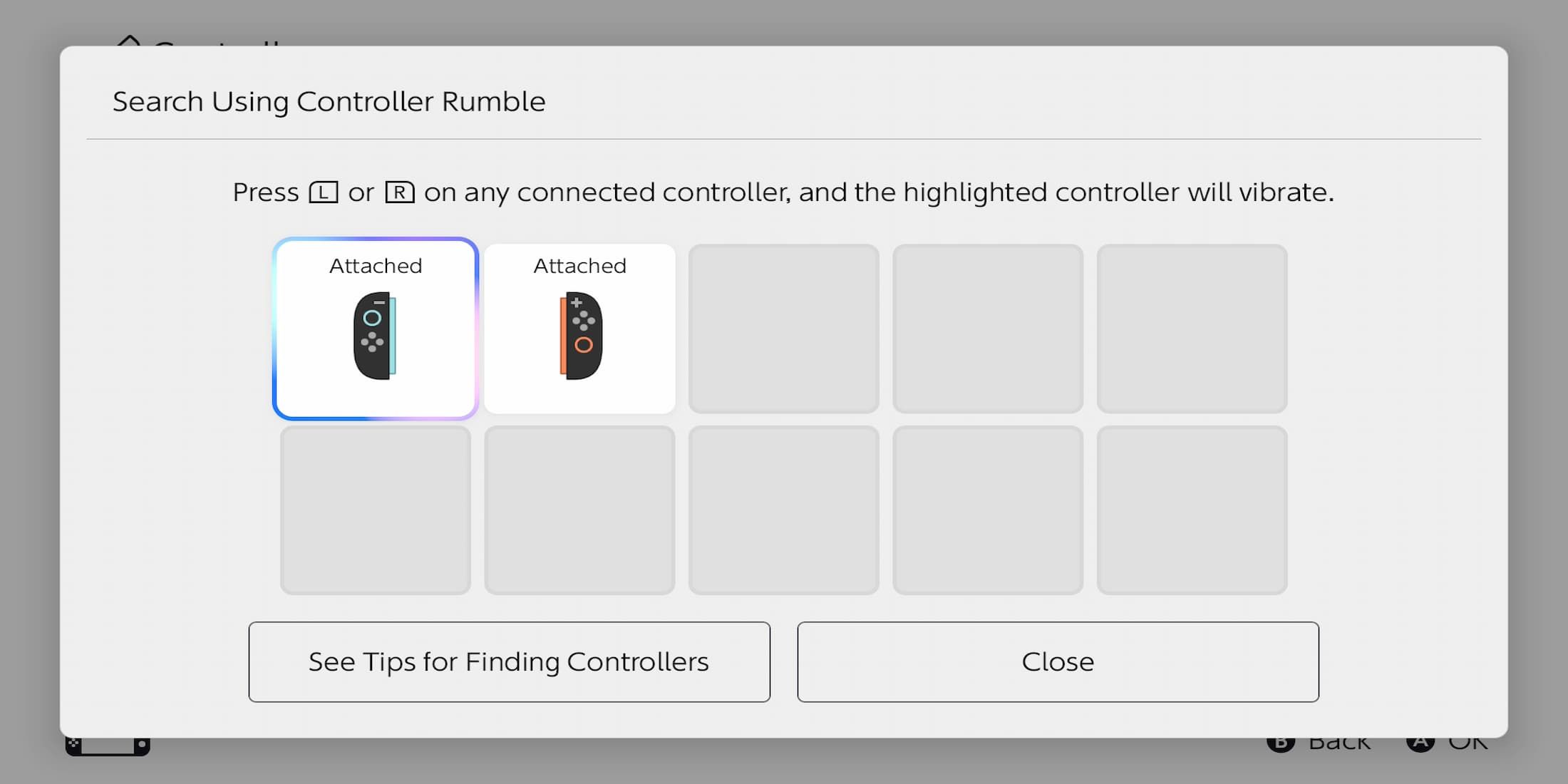Select the blue left Joy-Con icon

tap(375, 336)
